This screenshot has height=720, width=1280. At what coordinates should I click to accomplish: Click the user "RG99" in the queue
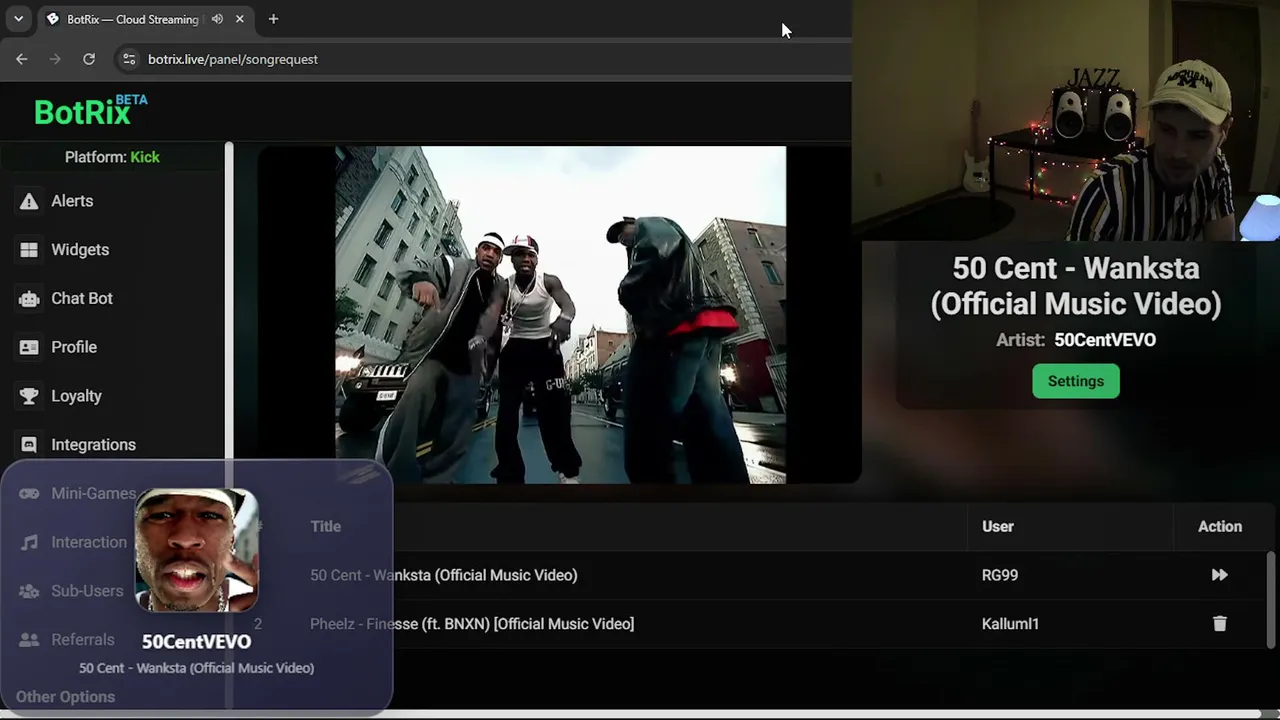[1000, 575]
